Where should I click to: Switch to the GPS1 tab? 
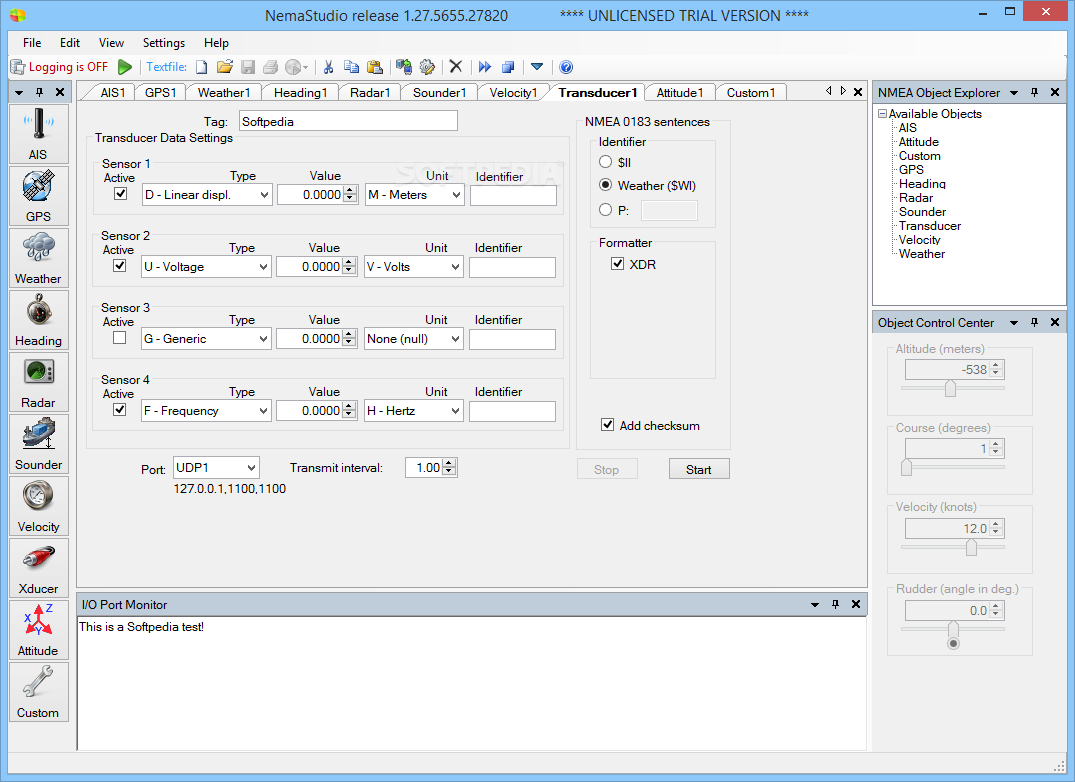tap(160, 93)
